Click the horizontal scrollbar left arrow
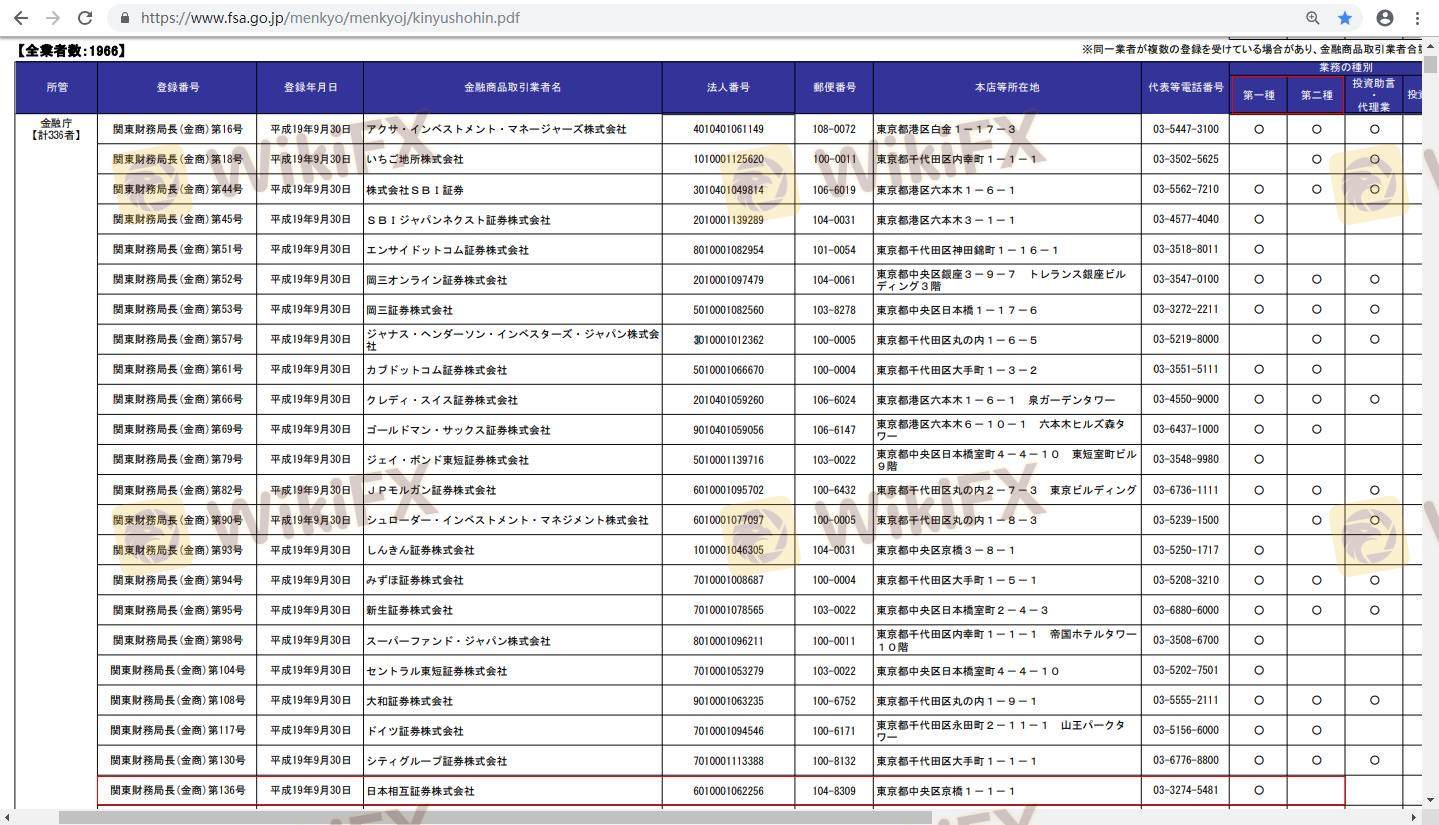Viewport: 1439px width, 825px height. (8, 817)
